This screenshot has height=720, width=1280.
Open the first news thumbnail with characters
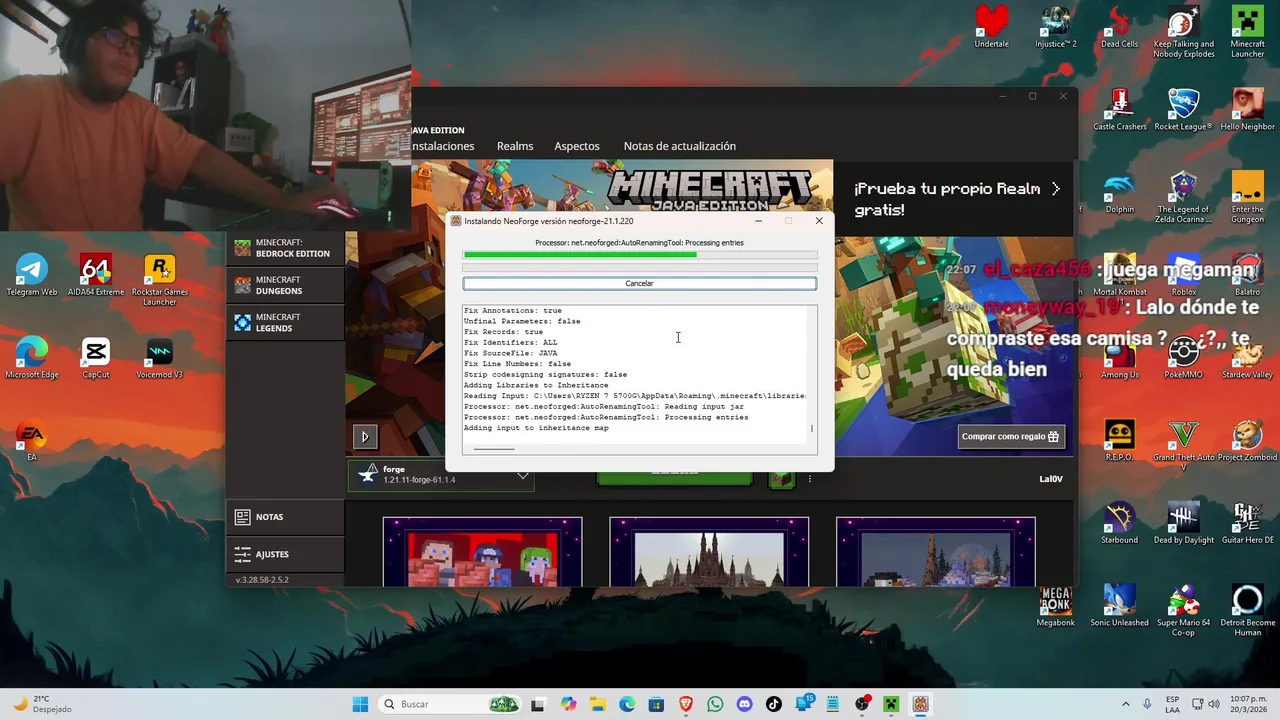click(482, 552)
